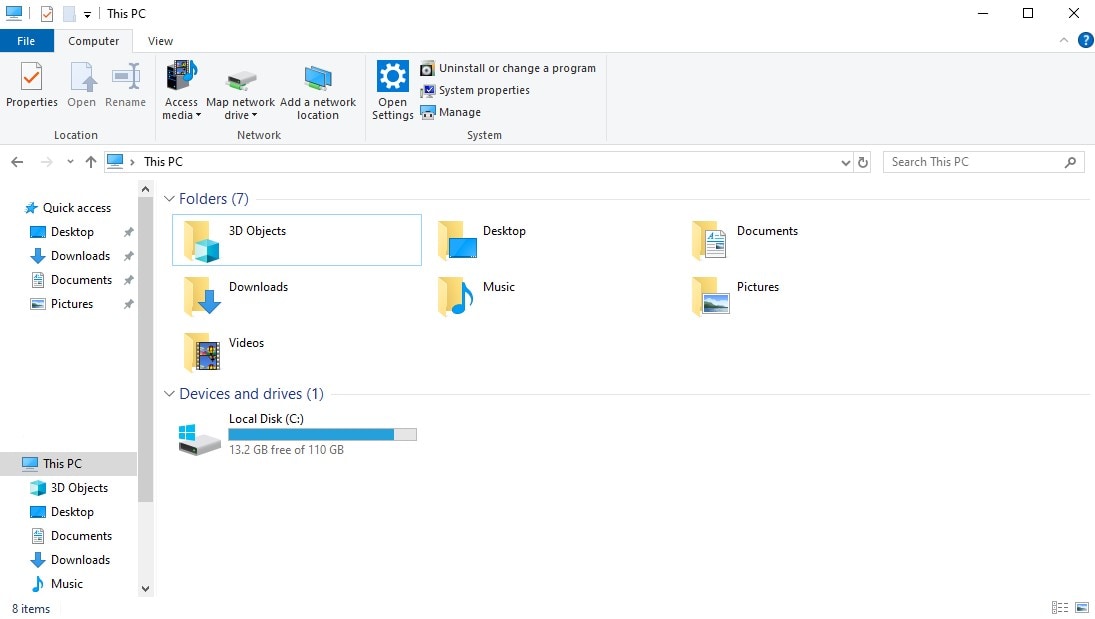Image resolution: width=1095 pixels, height=619 pixels.
Task: Collapse the Devices and drives group
Action: coord(169,394)
